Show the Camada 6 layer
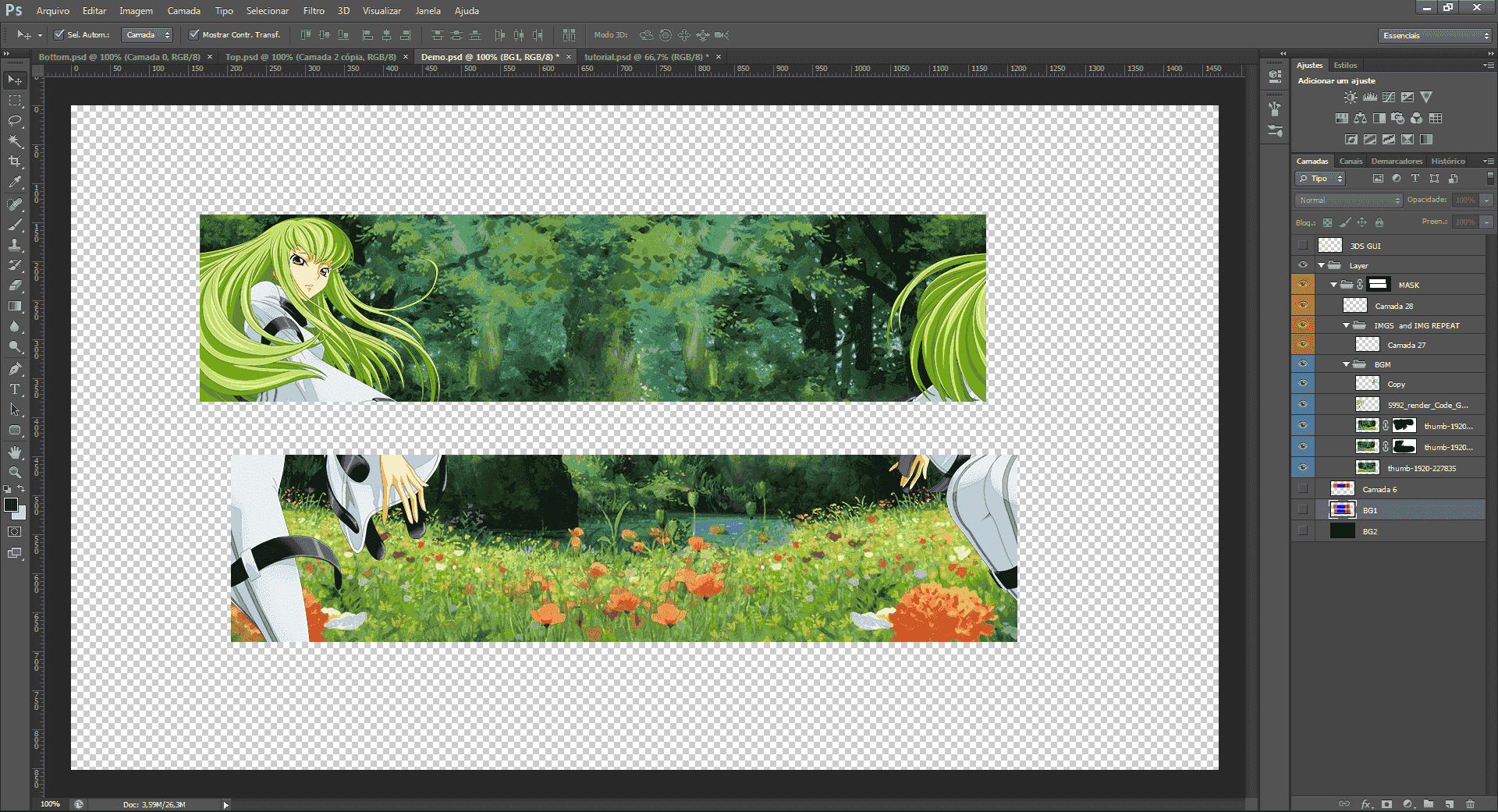This screenshot has width=1498, height=812. pos(1303,489)
